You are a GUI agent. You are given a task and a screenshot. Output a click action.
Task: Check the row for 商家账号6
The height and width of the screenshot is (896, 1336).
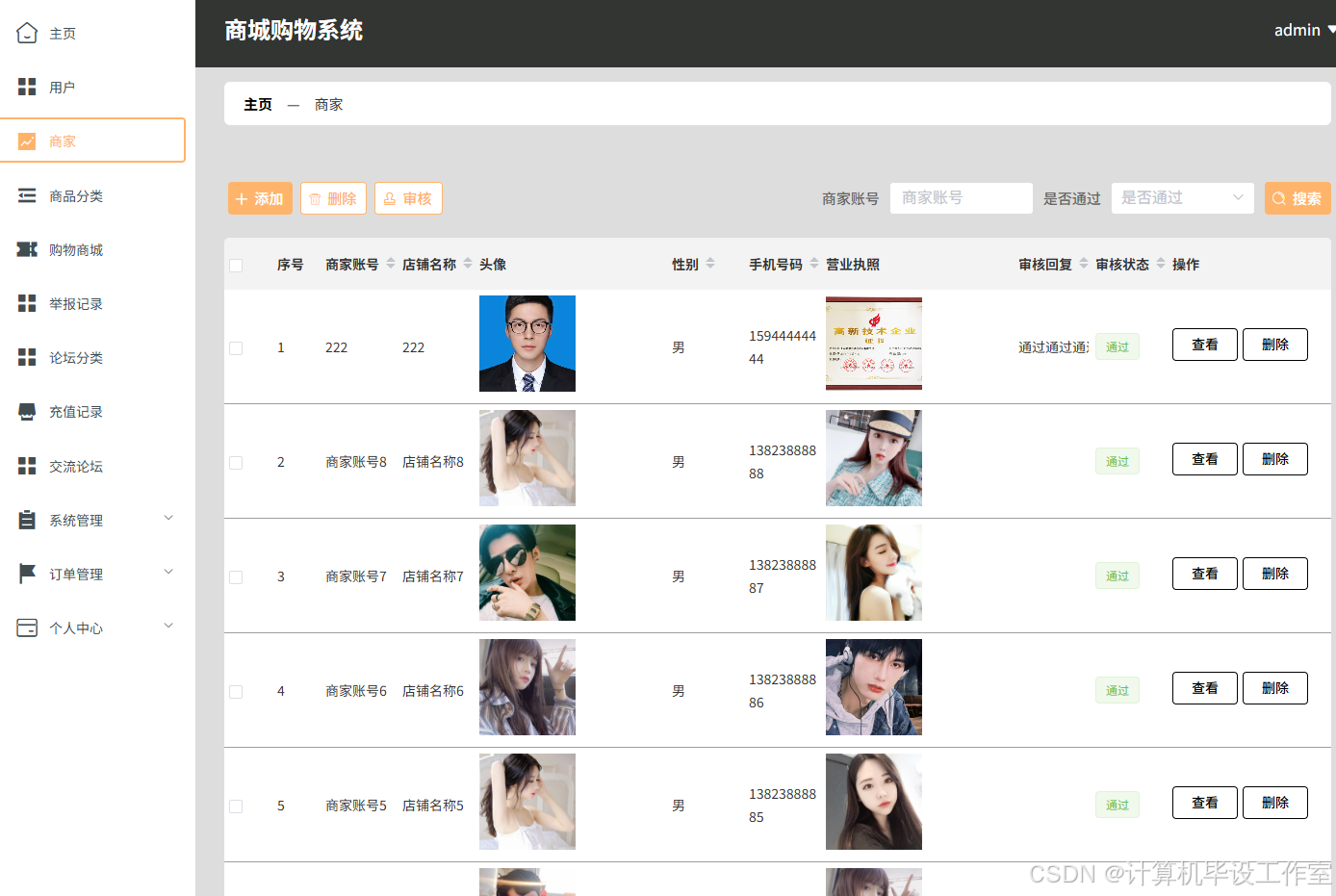[x=236, y=692]
